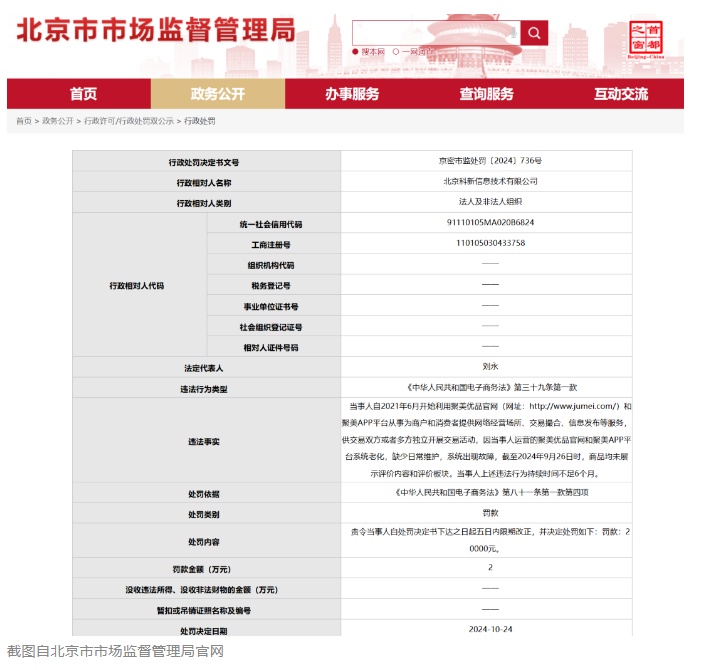
Task: Click the 处罚内容 row label
Action: coord(204,542)
